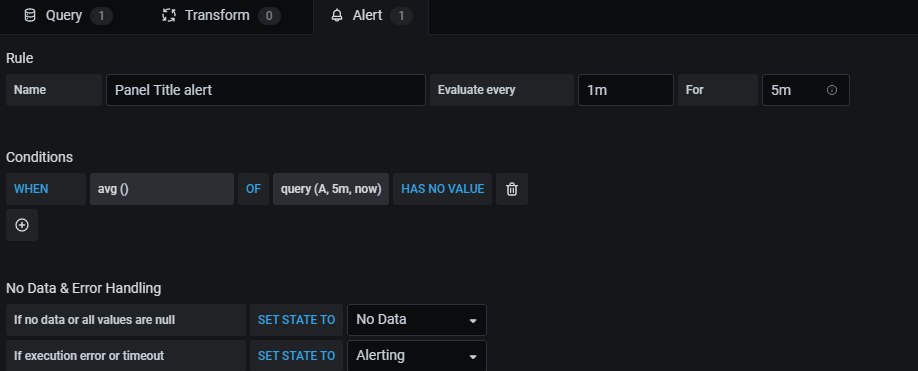Click the database icon on Query tab
The image size is (918, 371).
(x=29, y=16)
